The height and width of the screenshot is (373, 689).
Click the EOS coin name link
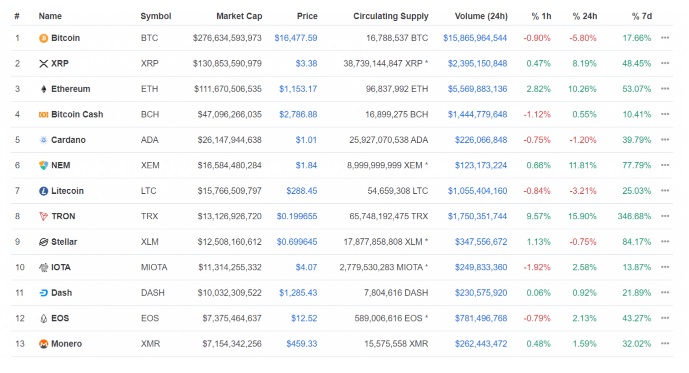point(60,319)
